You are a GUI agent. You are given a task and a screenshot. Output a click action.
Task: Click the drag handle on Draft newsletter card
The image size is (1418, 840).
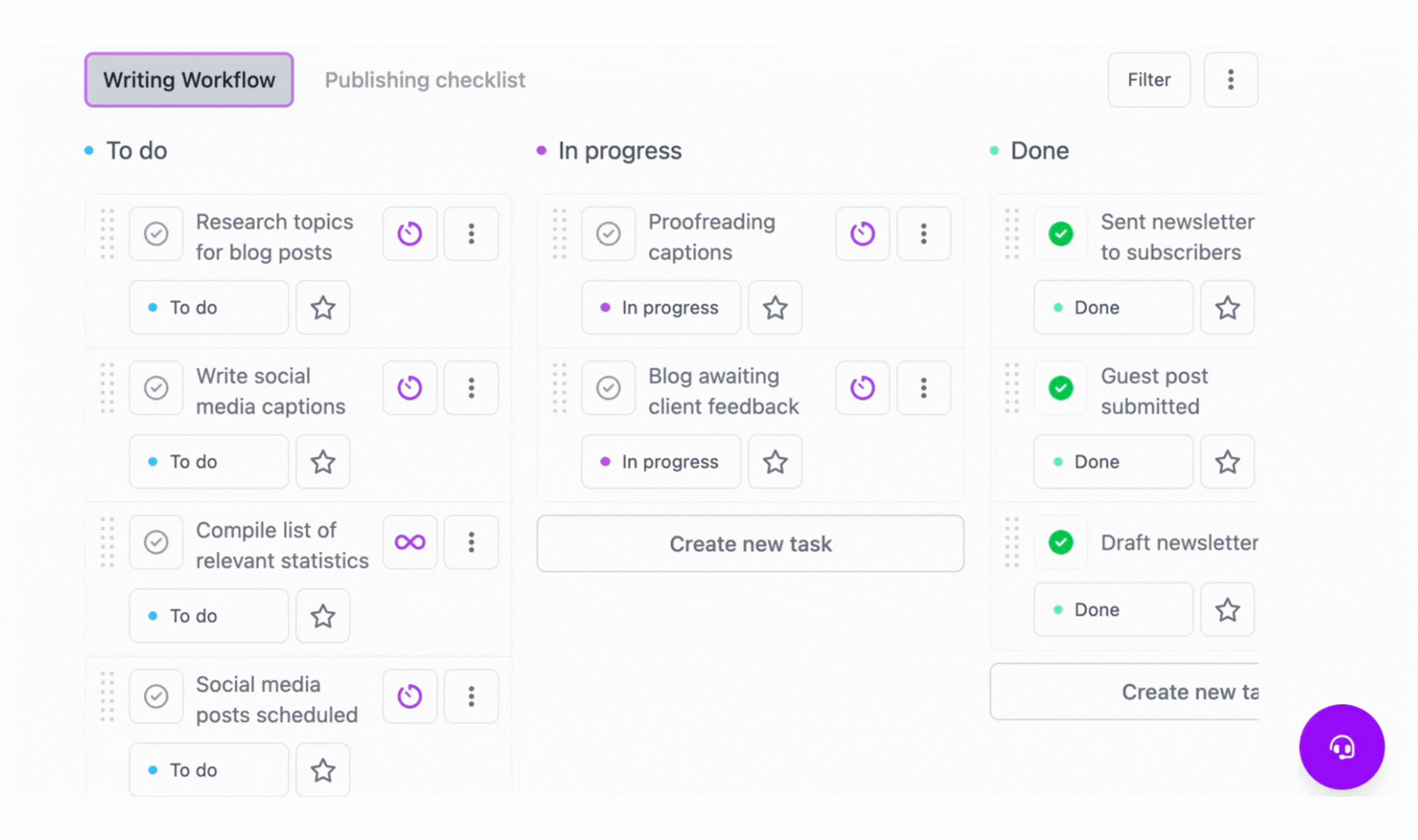click(1011, 542)
